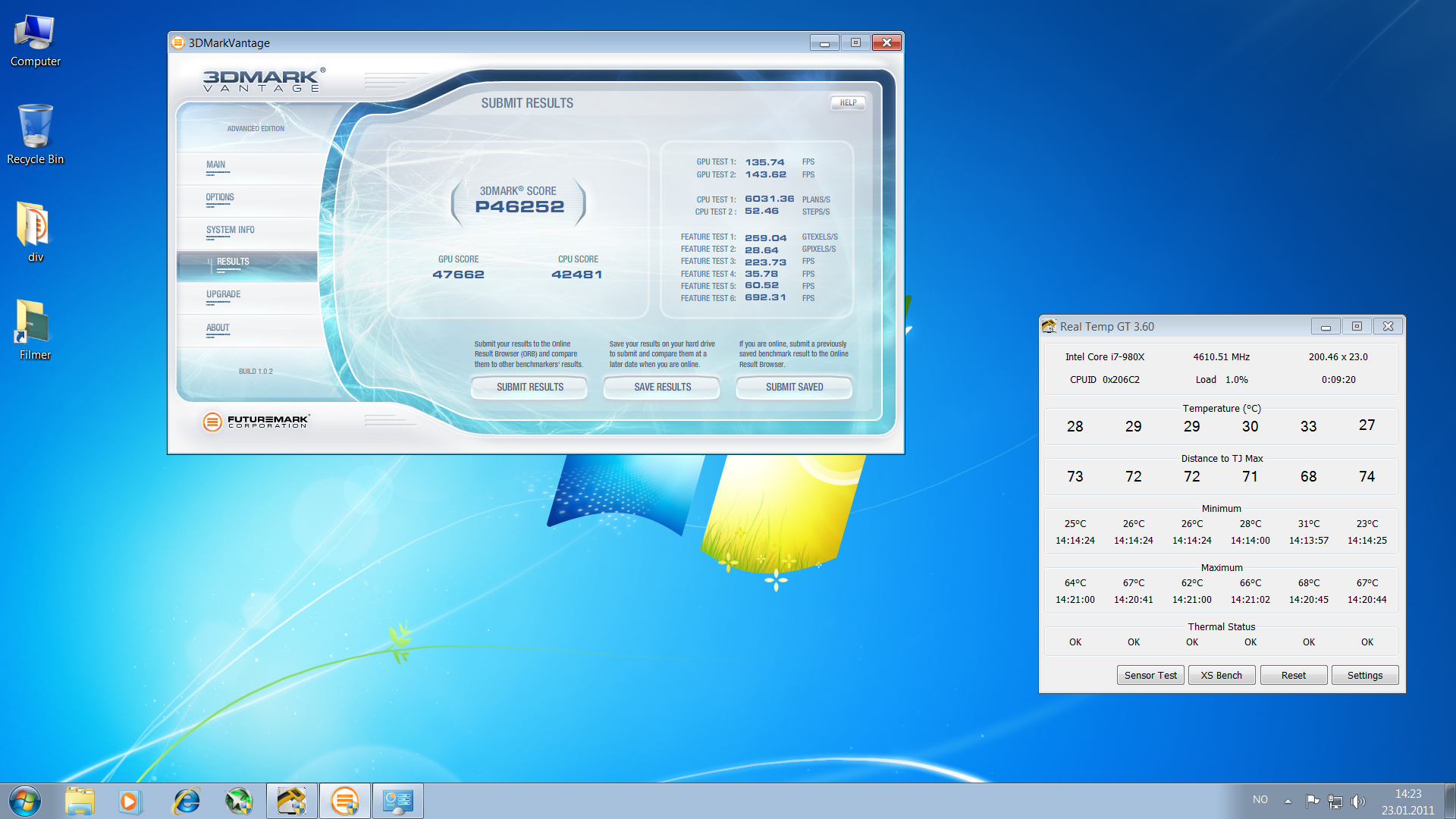Screen dimensions: 1456x819
Task: Click Reset in Real Temp
Action: click(1293, 675)
